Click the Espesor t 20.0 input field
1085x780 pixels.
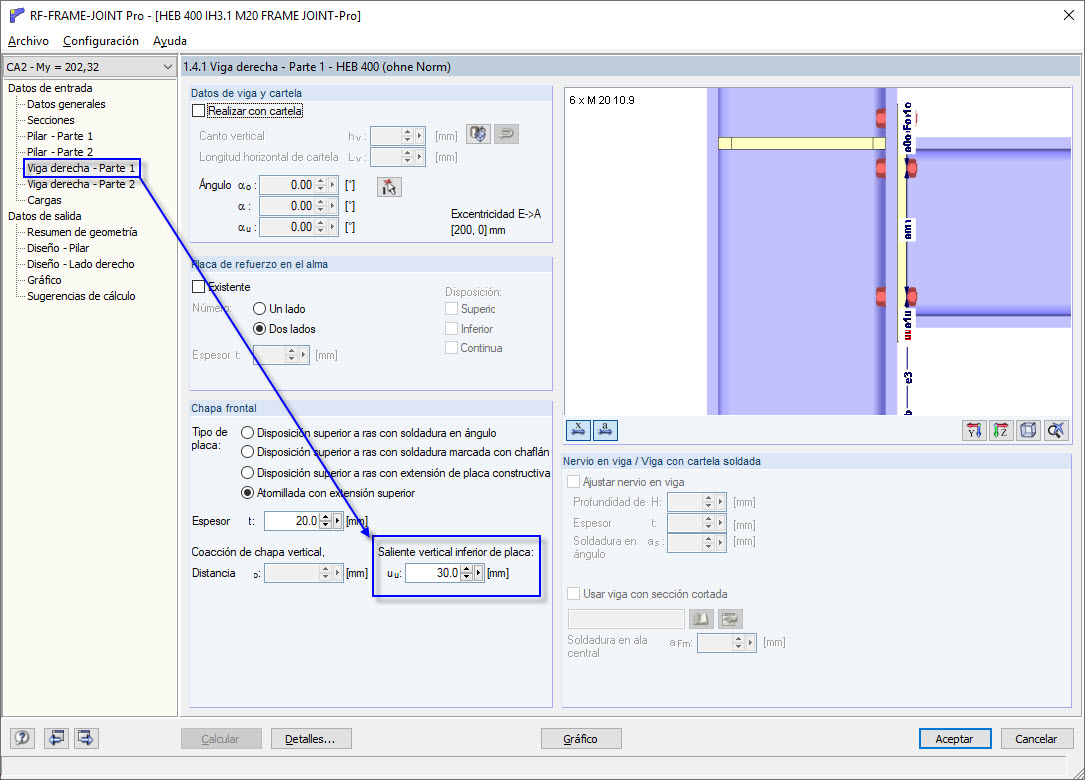[292, 520]
